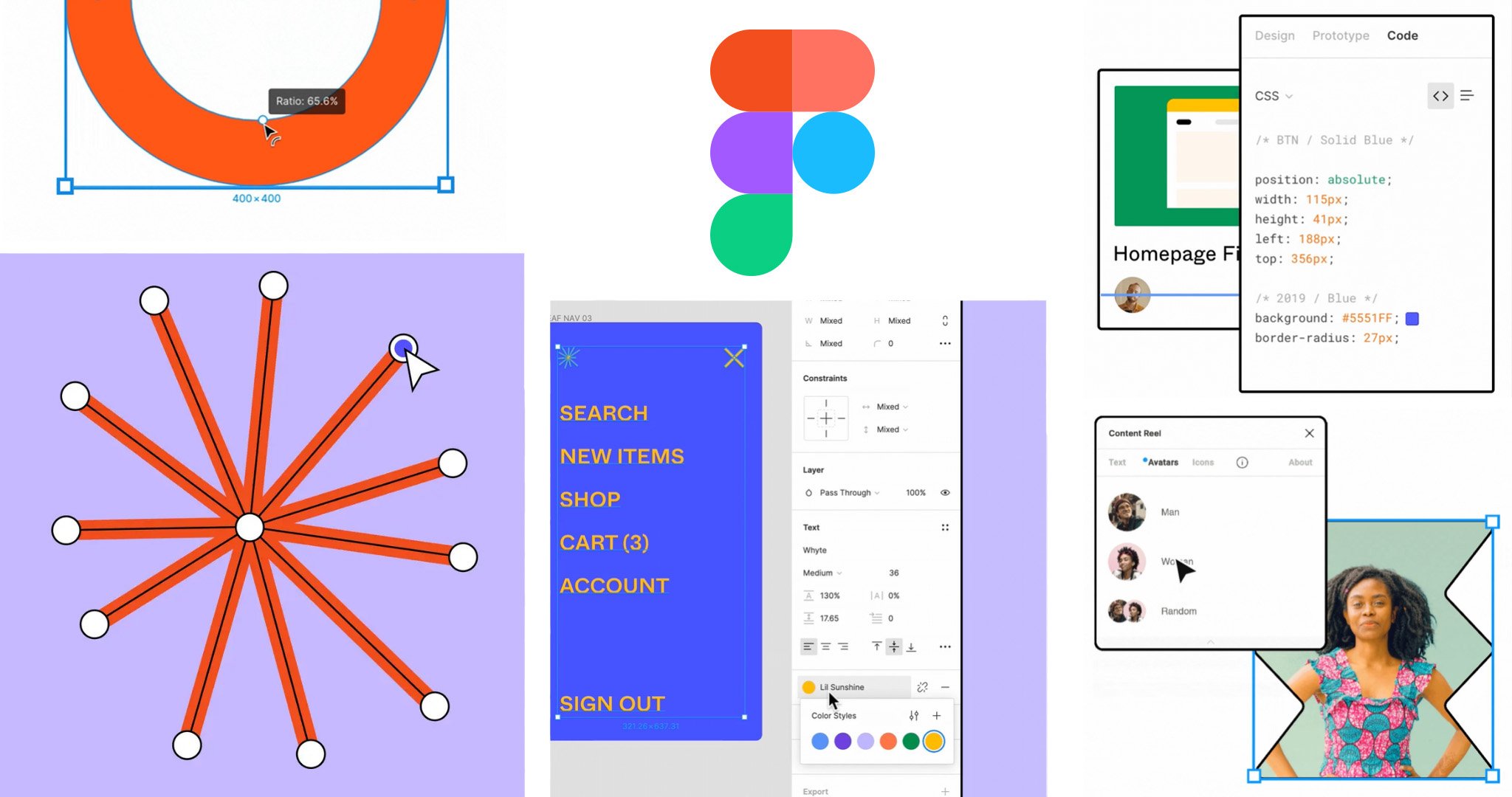Click the Icons tab in Content Reel
This screenshot has height=797, width=1512.
1203,462
